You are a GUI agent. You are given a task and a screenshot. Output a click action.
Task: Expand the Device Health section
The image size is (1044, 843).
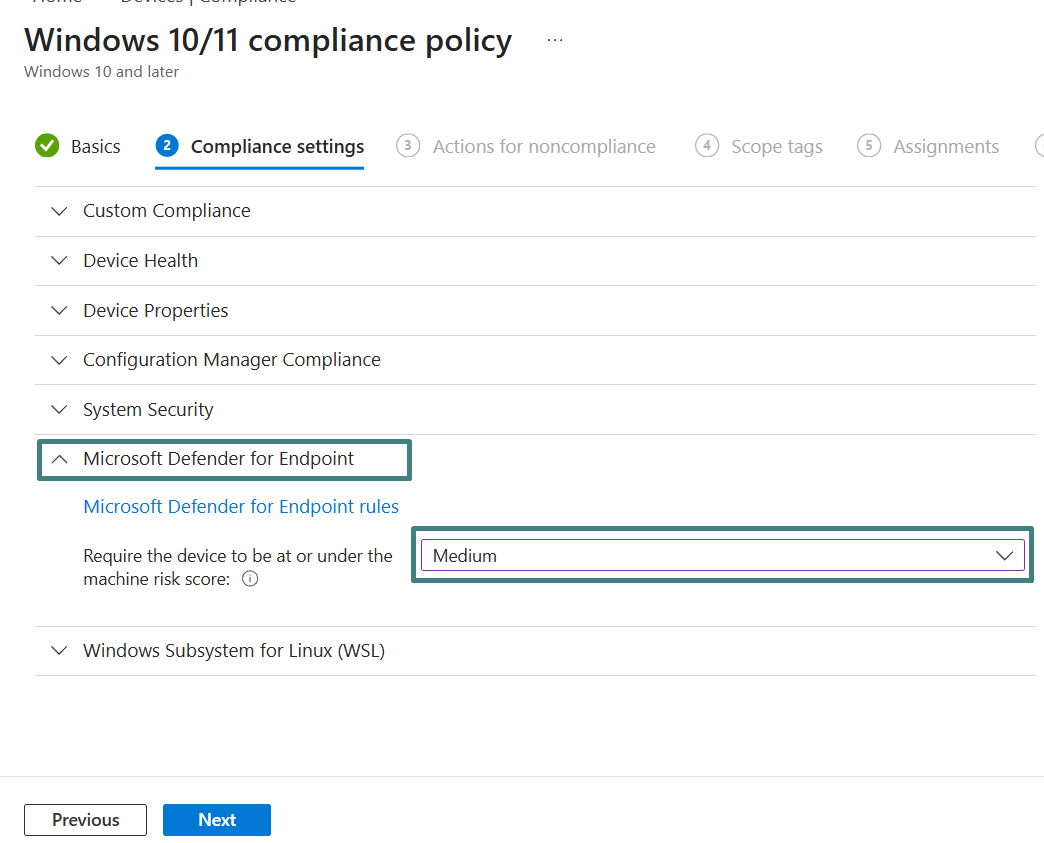point(140,261)
